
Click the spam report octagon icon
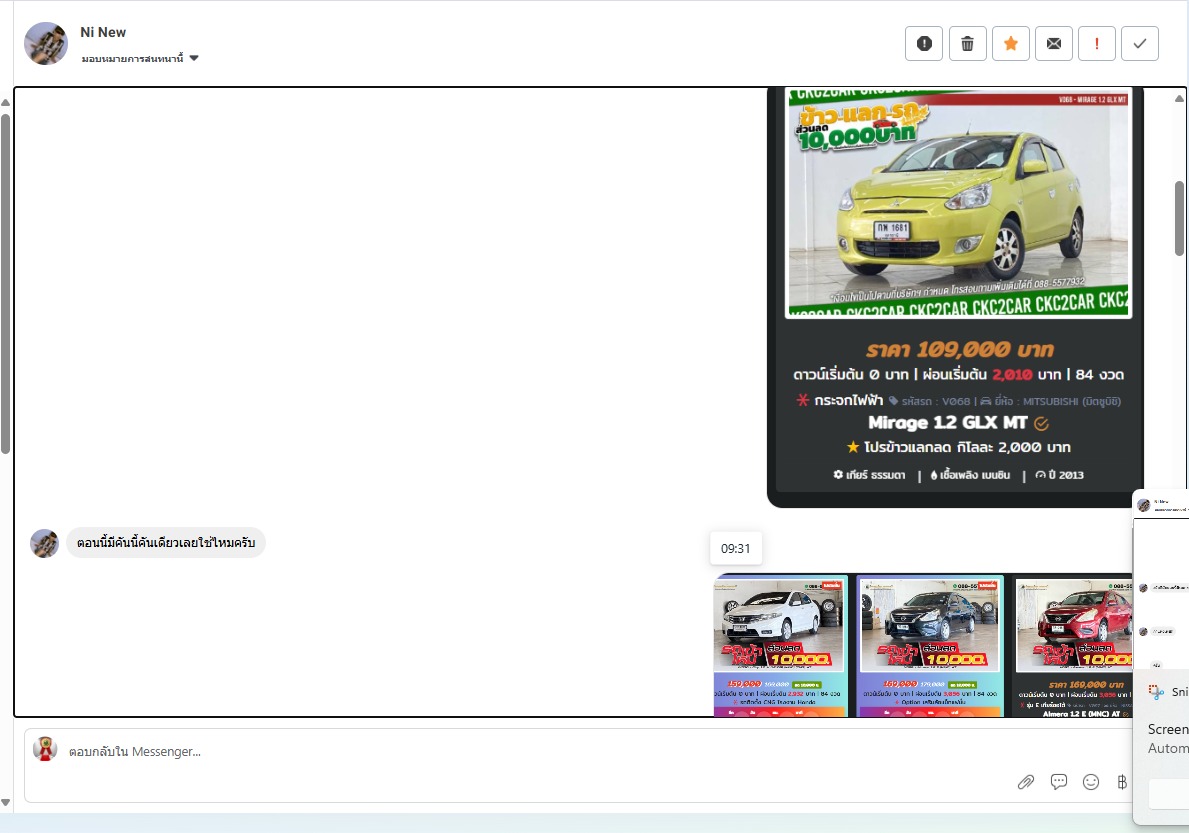924,44
